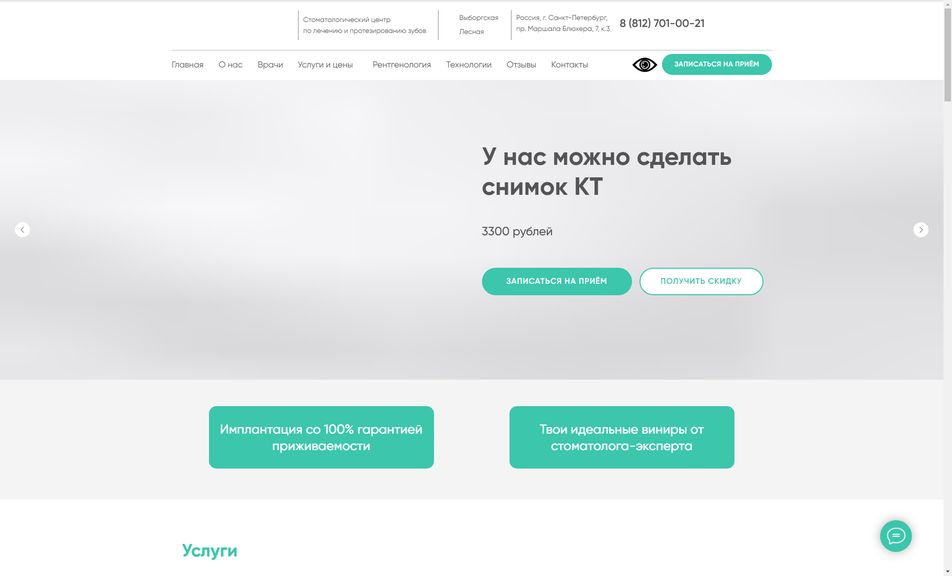Click the У нас можно сделать heading

coord(607,172)
